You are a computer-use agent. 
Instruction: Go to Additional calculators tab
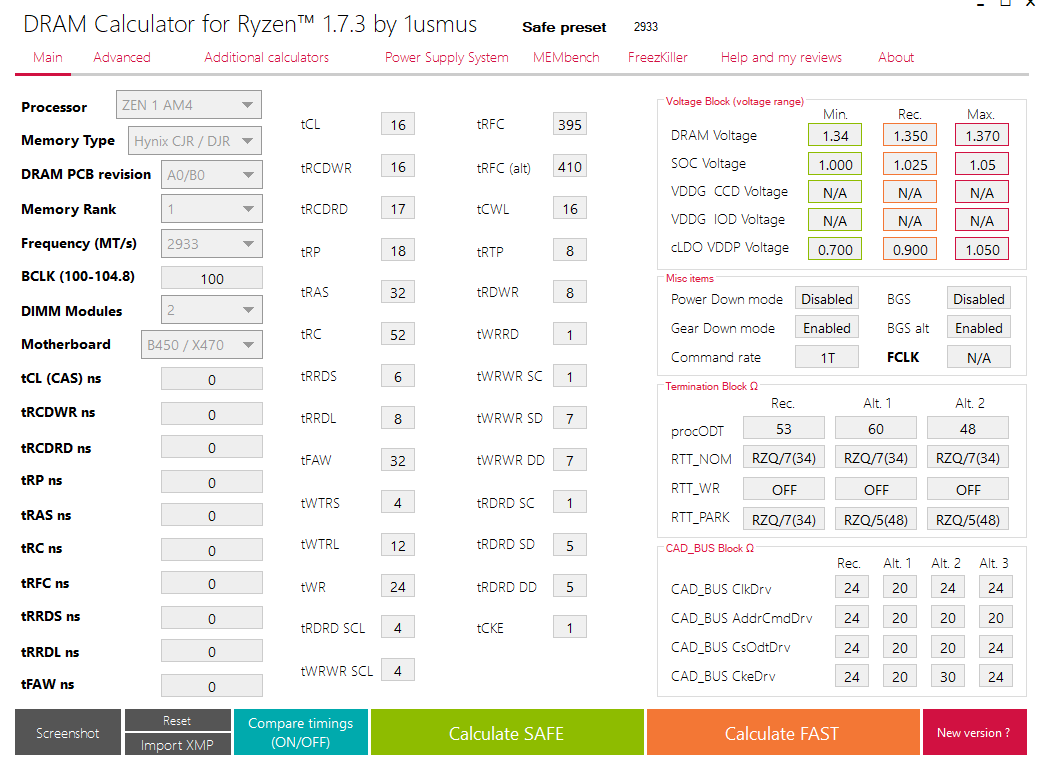tap(266, 57)
